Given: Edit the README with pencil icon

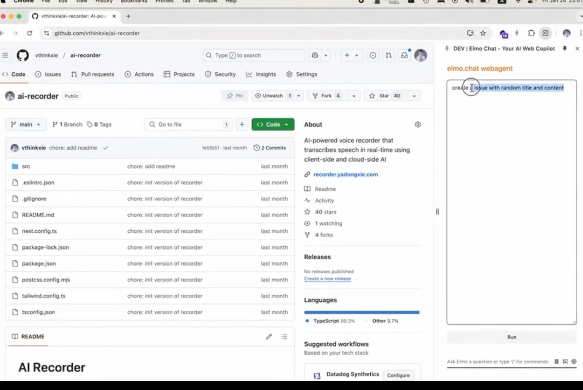Looking at the screenshot, I should tap(269, 336).
